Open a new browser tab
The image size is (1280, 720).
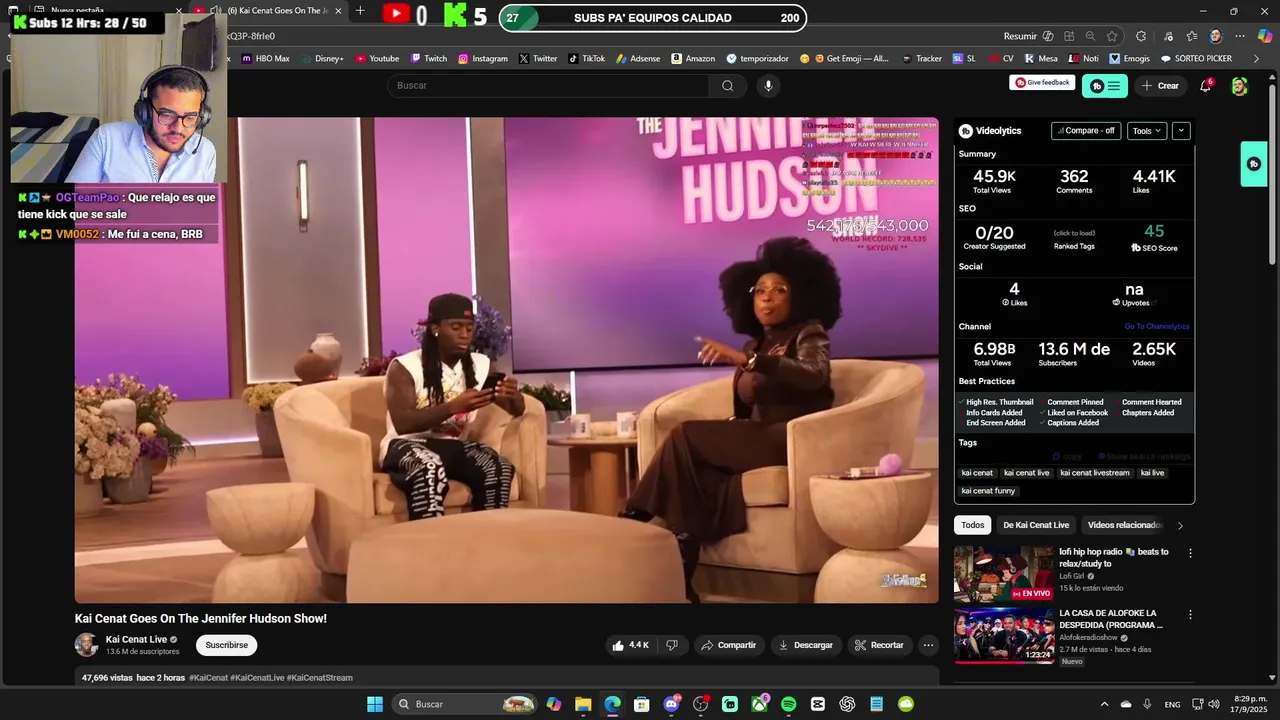(360, 11)
